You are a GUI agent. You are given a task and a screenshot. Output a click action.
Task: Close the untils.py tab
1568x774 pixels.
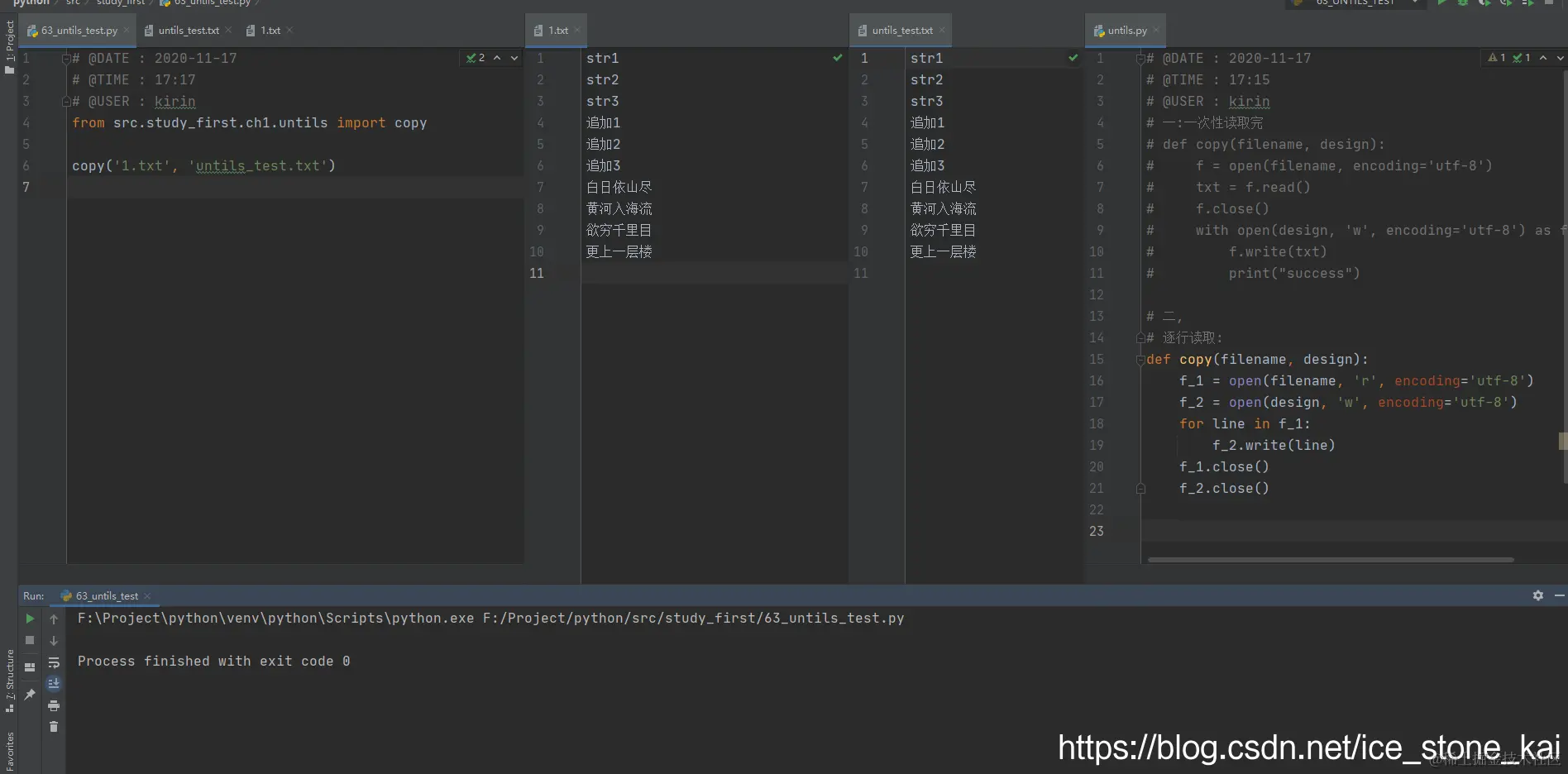[x=1156, y=31]
